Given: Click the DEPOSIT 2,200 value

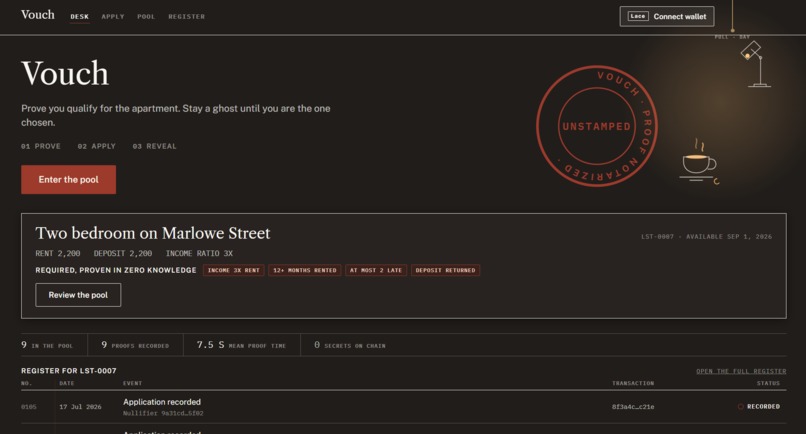Looking at the screenshot, I should [x=123, y=254].
